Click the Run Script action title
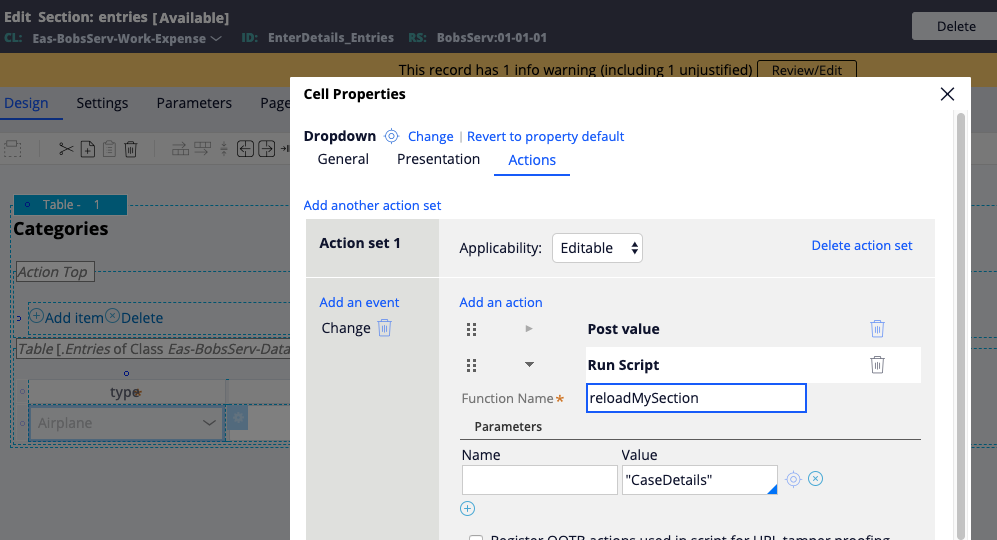997x540 pixels. click(x=623, y=365)
